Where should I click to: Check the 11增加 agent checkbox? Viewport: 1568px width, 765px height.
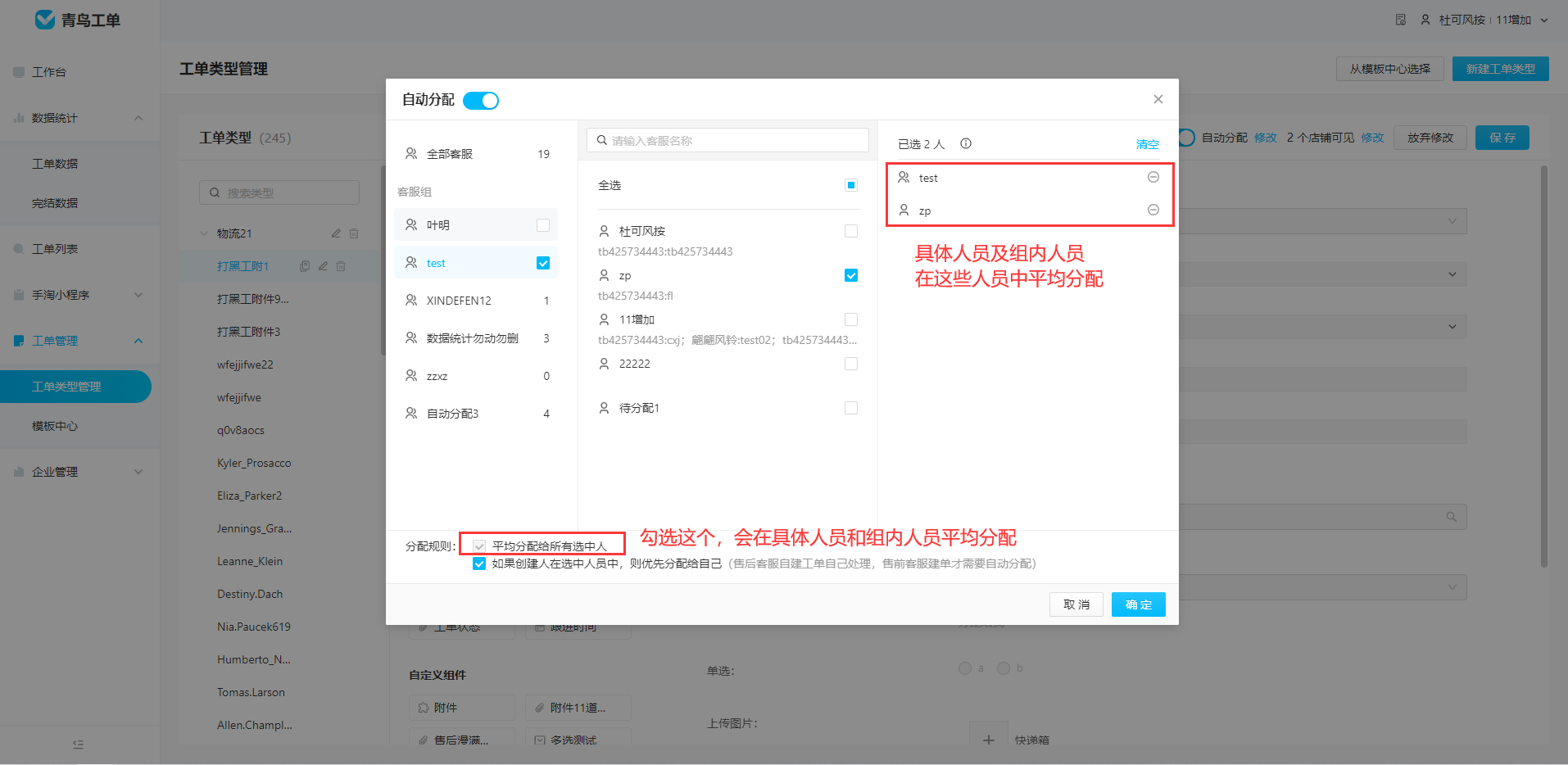[850, 319]
